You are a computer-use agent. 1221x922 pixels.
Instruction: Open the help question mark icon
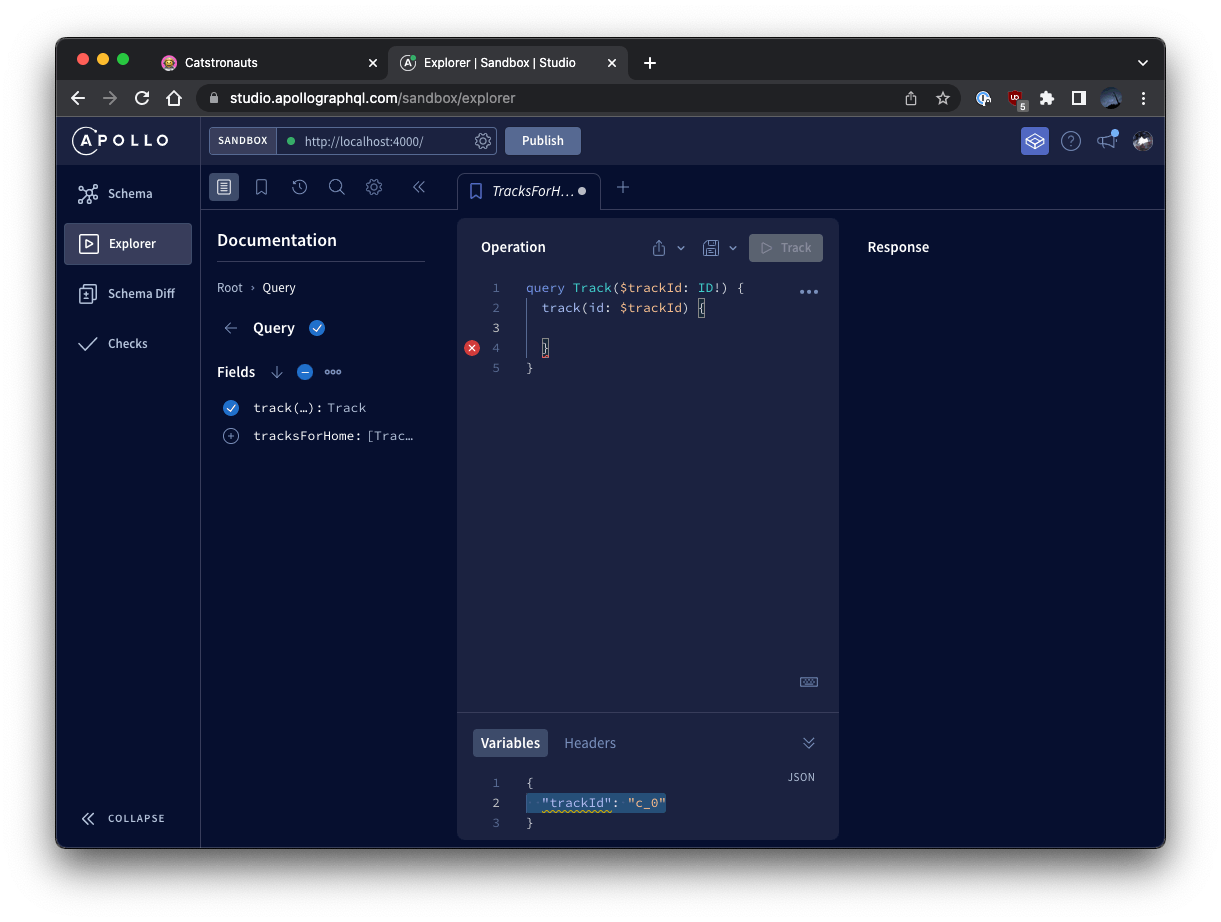tap(1071, 141)
